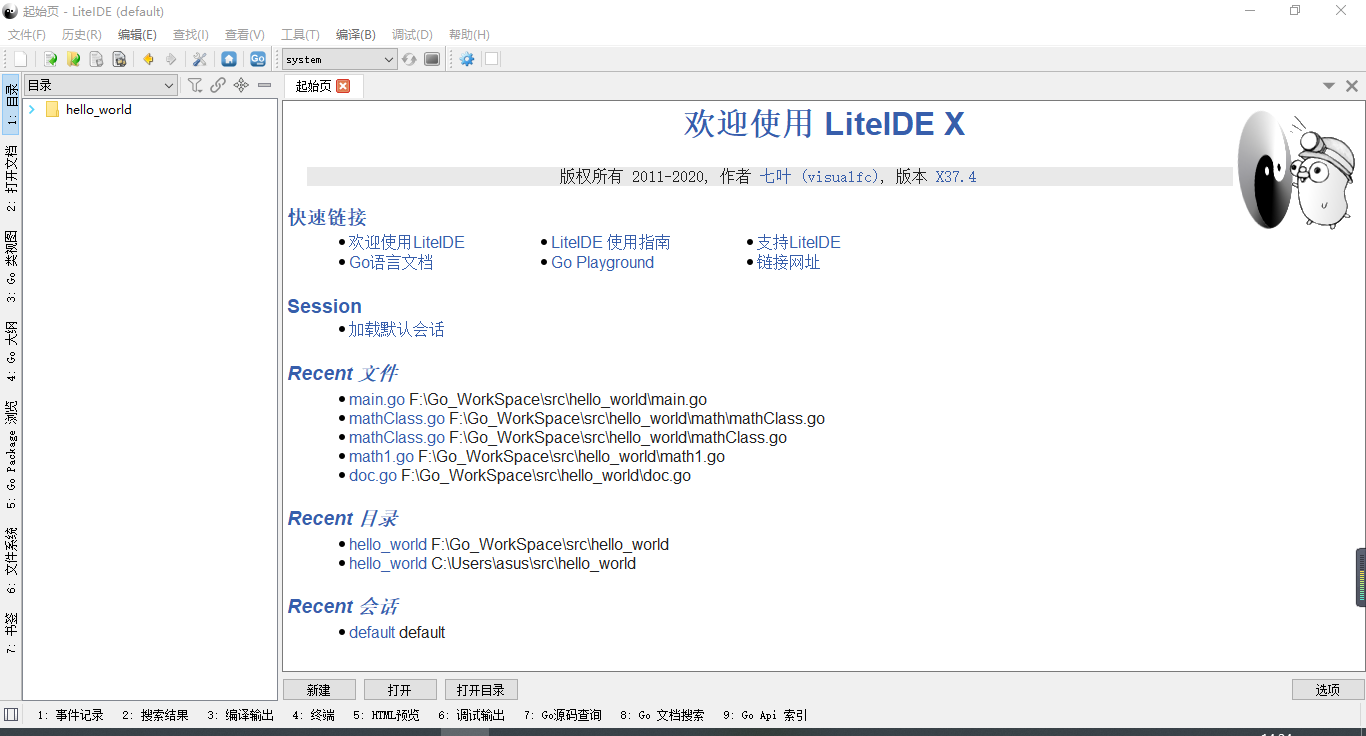Show the 7: Go源码查询 bottom panel

tap(562, 715)
